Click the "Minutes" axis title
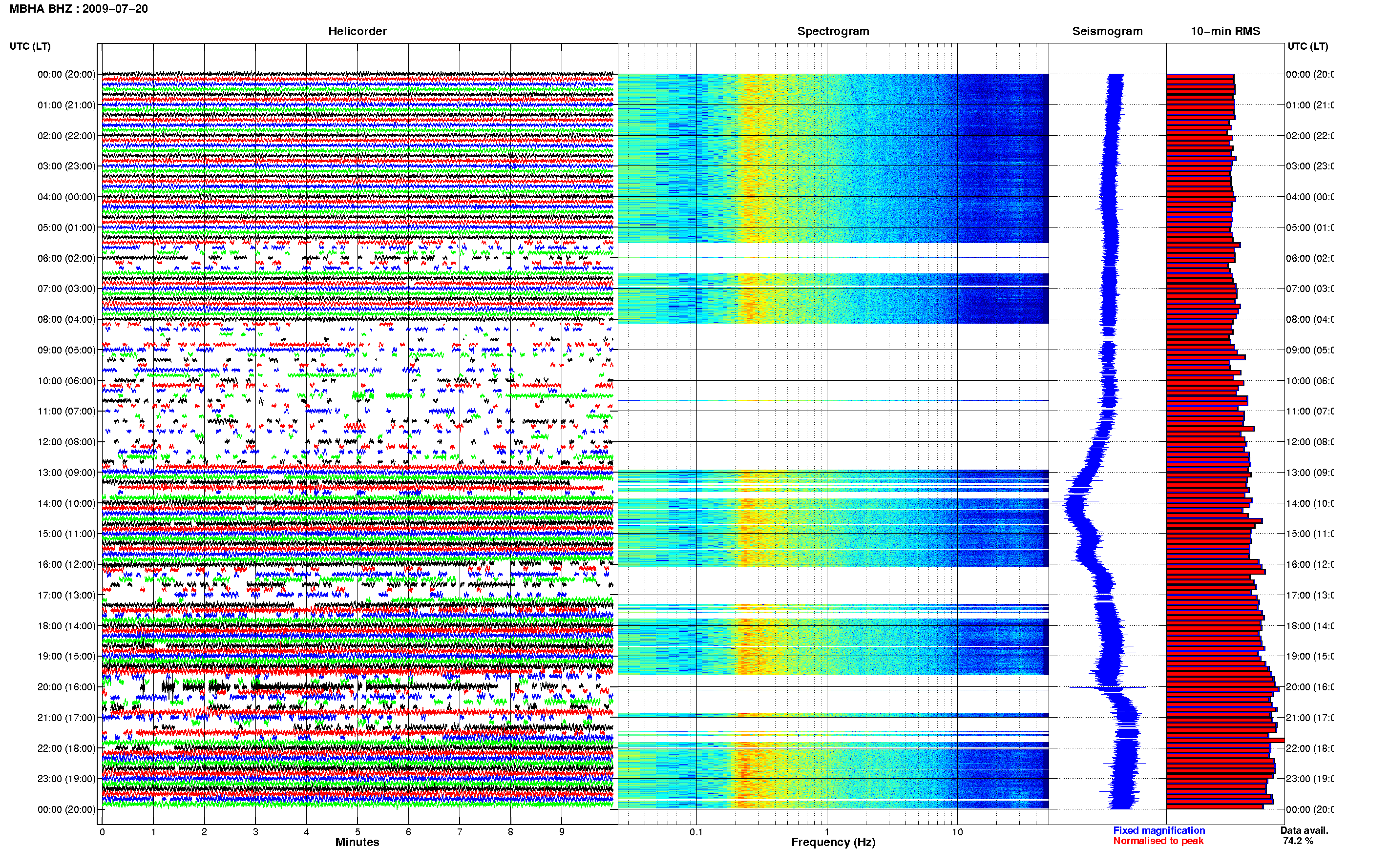 click(x=357, y=842)
